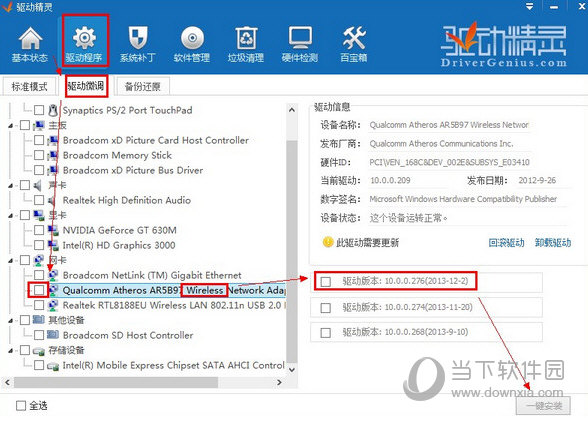
Task: Check driver version 10.0.0.268 box
Action: click(326, 332)
